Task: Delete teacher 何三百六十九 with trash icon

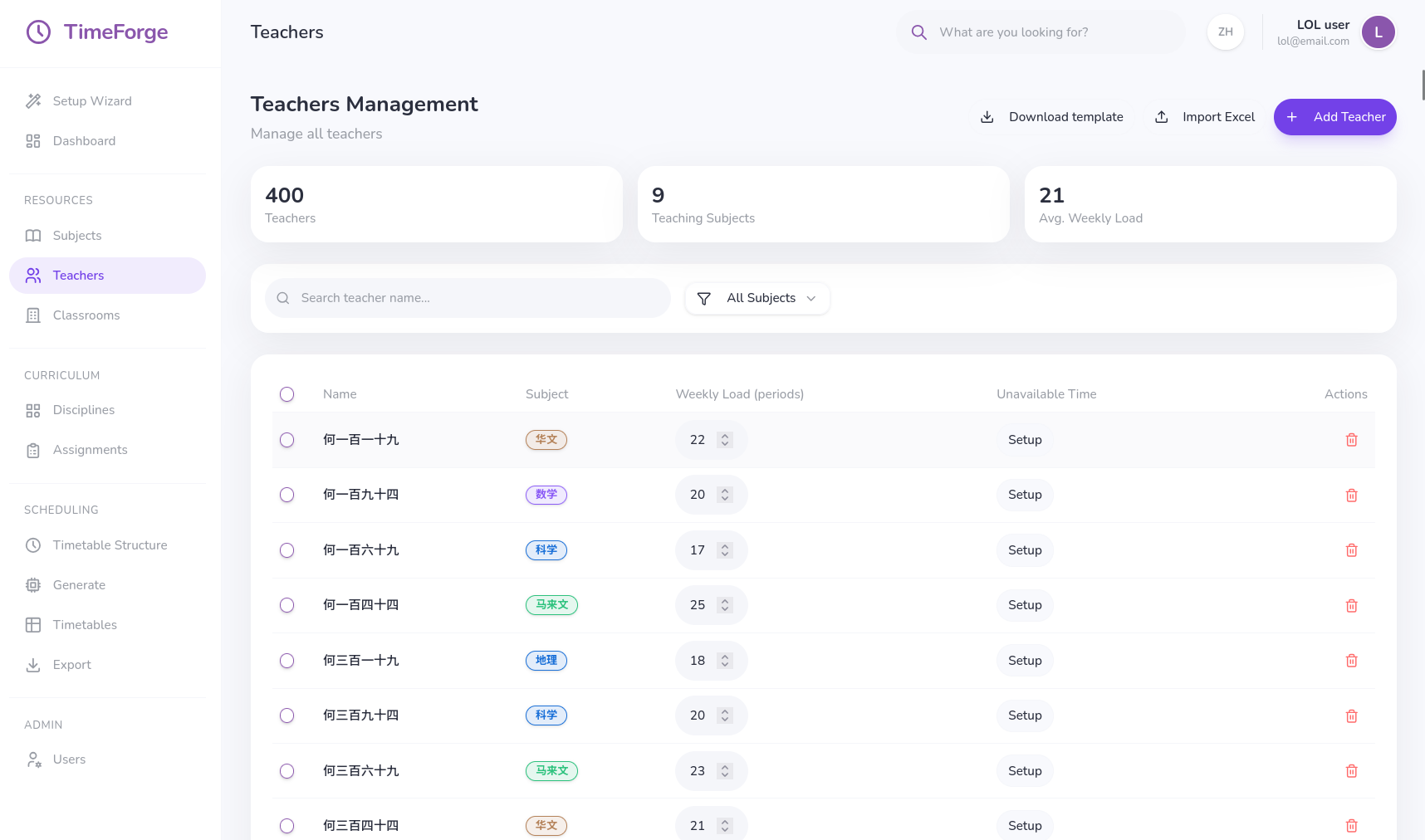Action: pos(1352,771)
